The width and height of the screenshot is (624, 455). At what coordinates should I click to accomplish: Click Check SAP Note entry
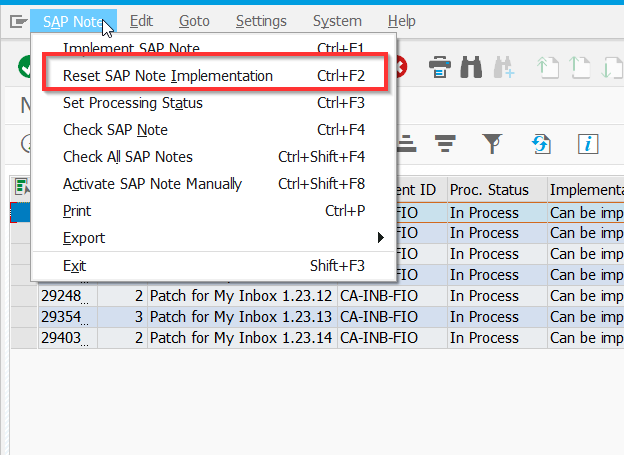214,130
